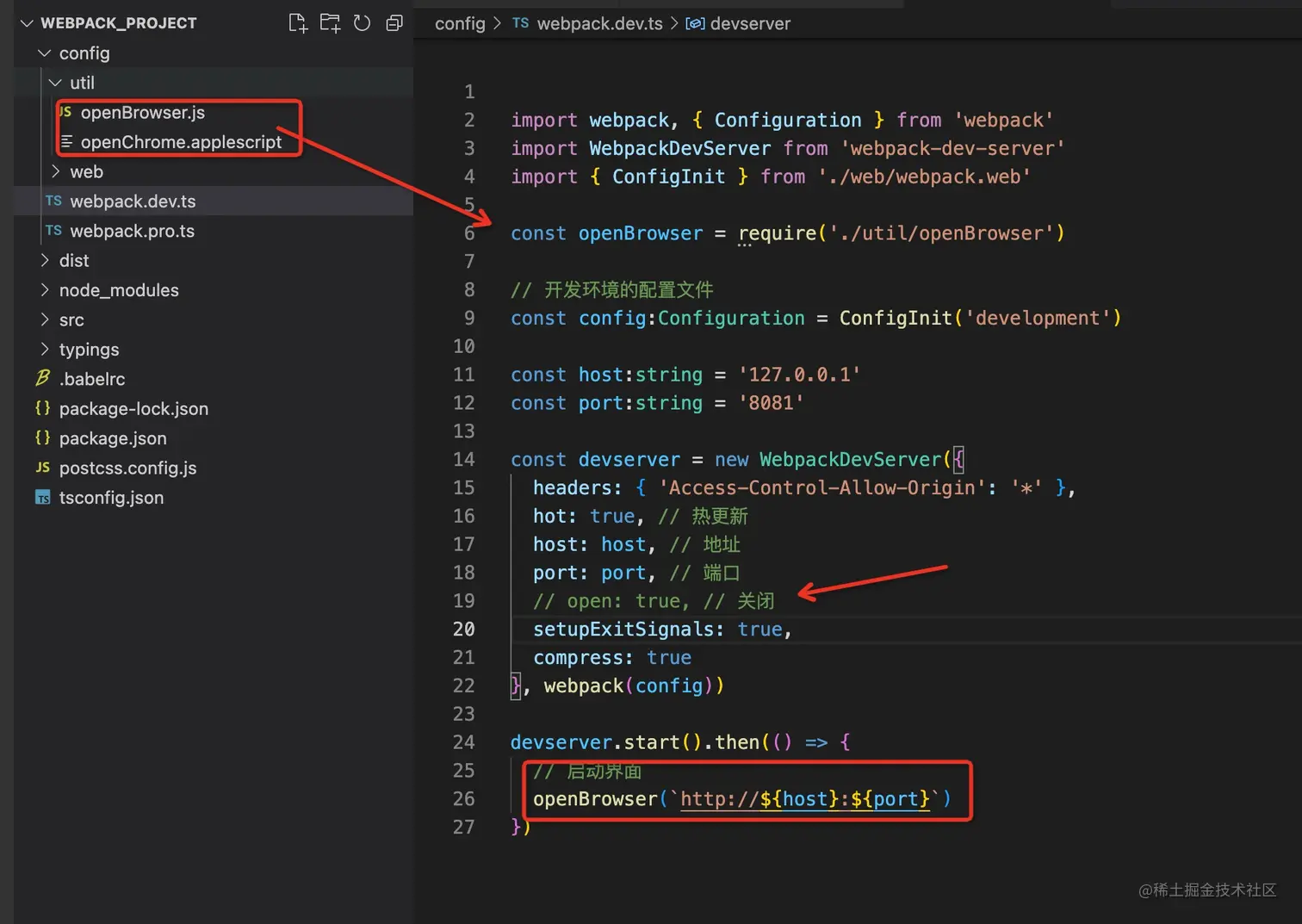This screenshot has height=924, width=1302.
Task: Click the text file icon beside openChrome.applescript
Action: [x=66, y=141]
